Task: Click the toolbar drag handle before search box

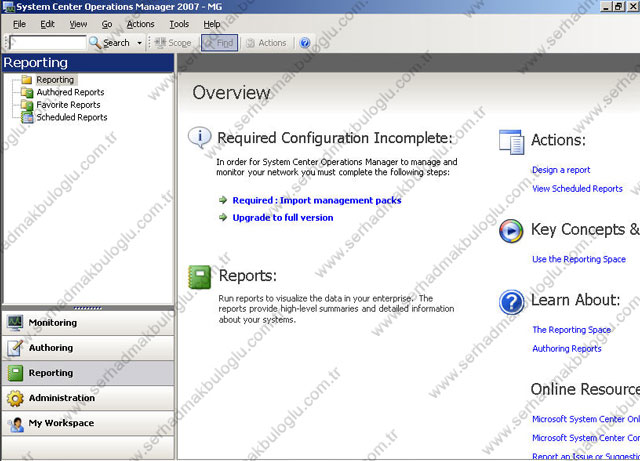Action: click(x=6, y=42)
